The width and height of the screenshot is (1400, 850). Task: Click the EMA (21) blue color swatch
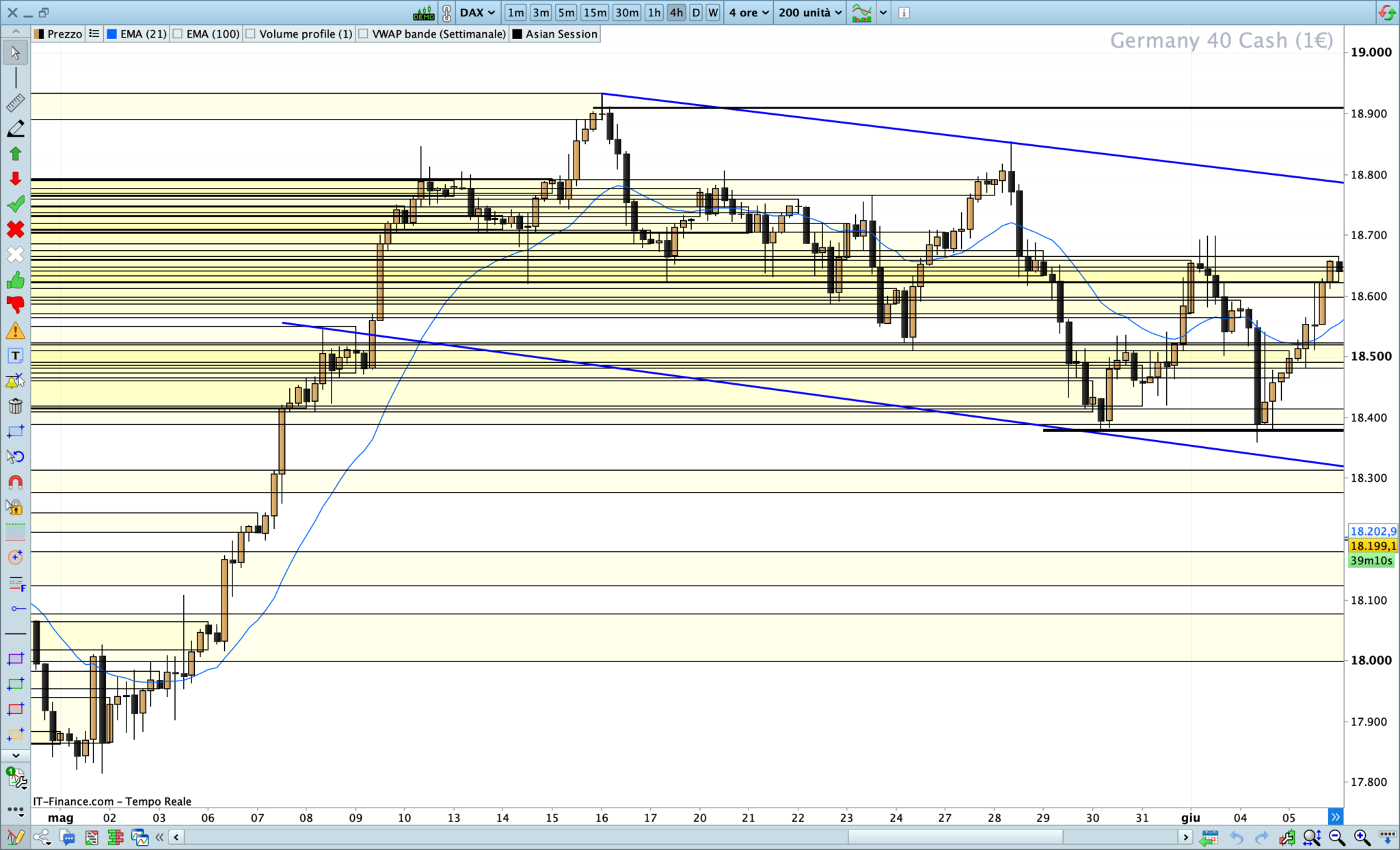pyautogui.click(x=112, y=34)
